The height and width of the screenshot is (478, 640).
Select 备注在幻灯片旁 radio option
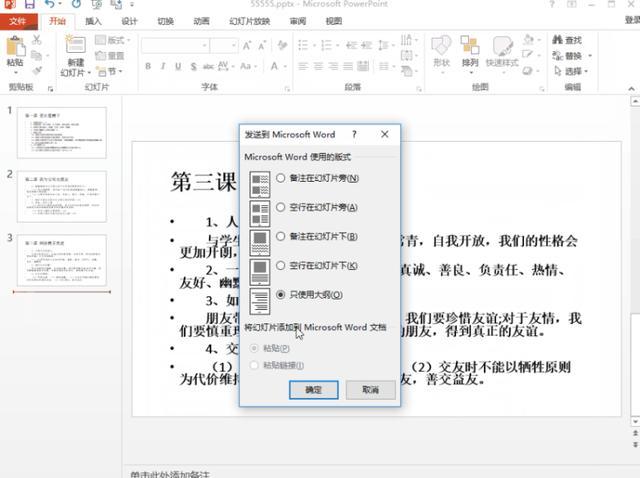pos(280,178)
